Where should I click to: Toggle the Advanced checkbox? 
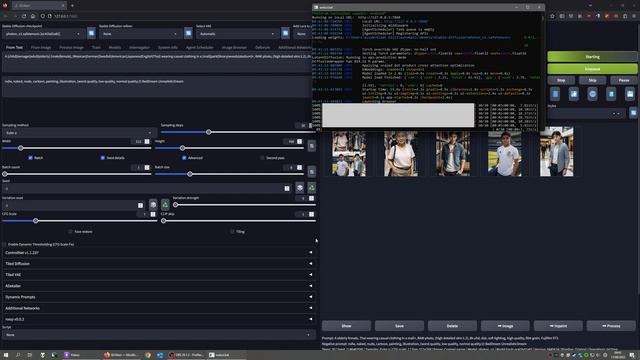click(184, 158)
